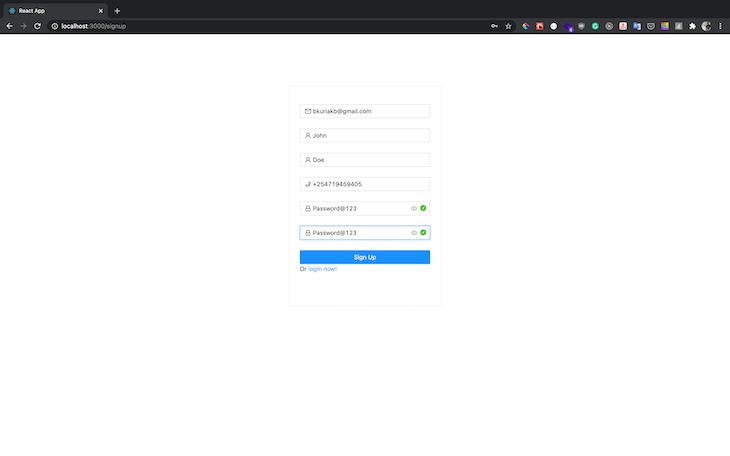Image resolution: width=730 pixels, height=456 pixels.
Task: Open Chrome three-dot menu
Action: pyautogui.click(x=720, y=26)
